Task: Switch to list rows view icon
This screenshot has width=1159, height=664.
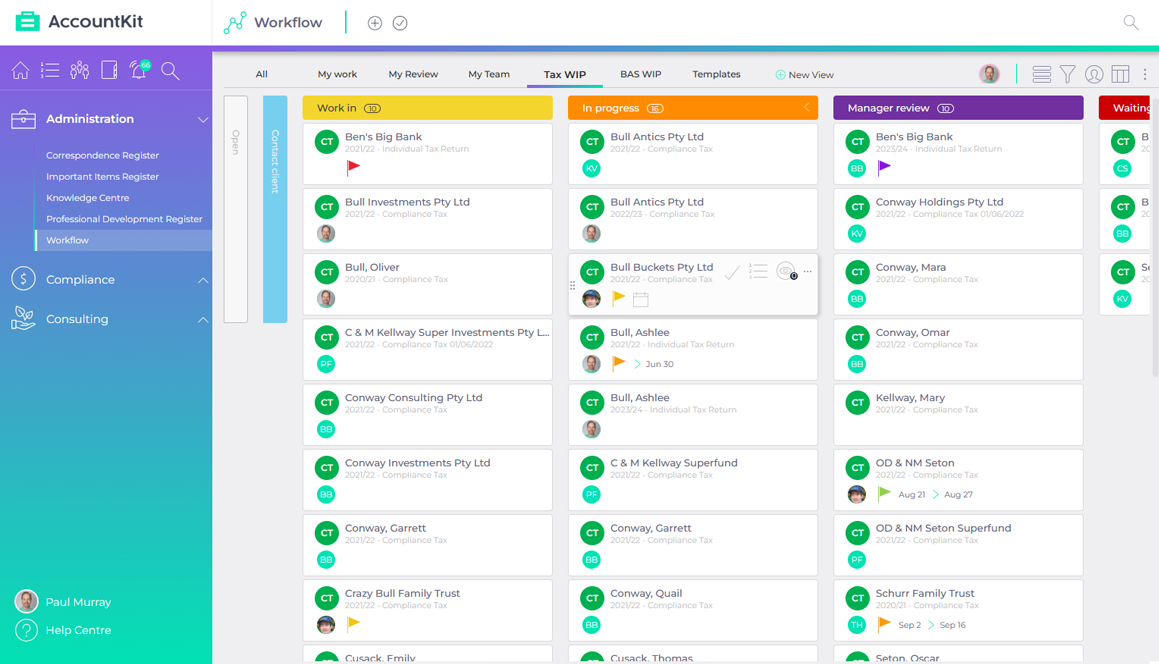Action: click(x=1041, y=74)
